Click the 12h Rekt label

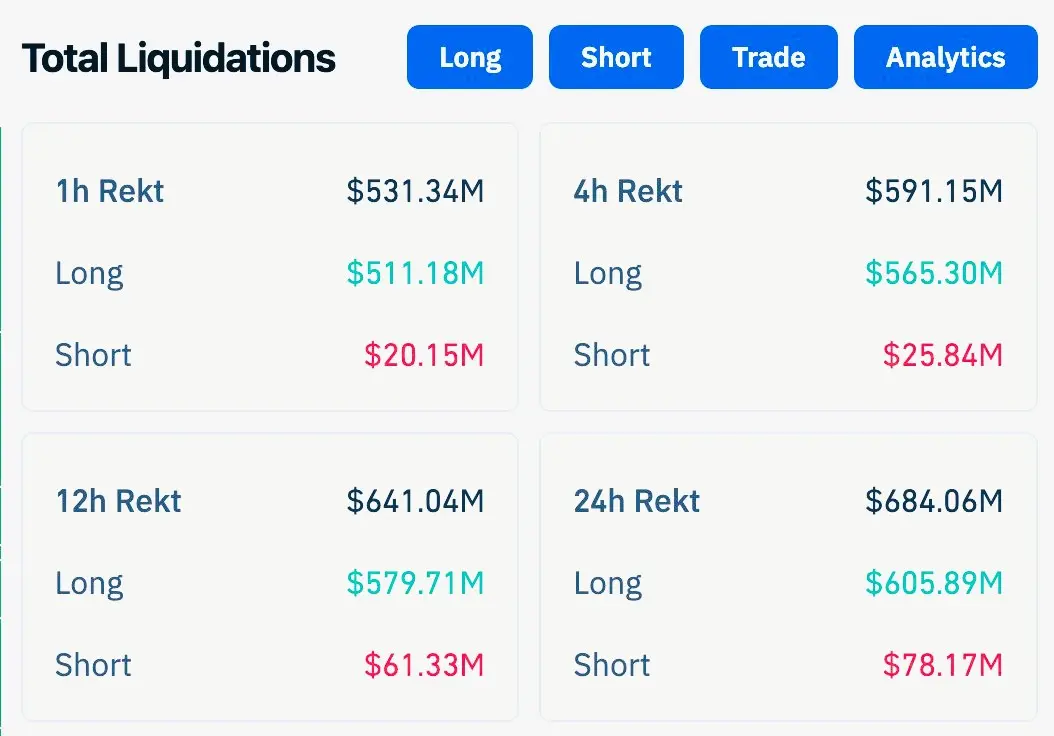119,501
